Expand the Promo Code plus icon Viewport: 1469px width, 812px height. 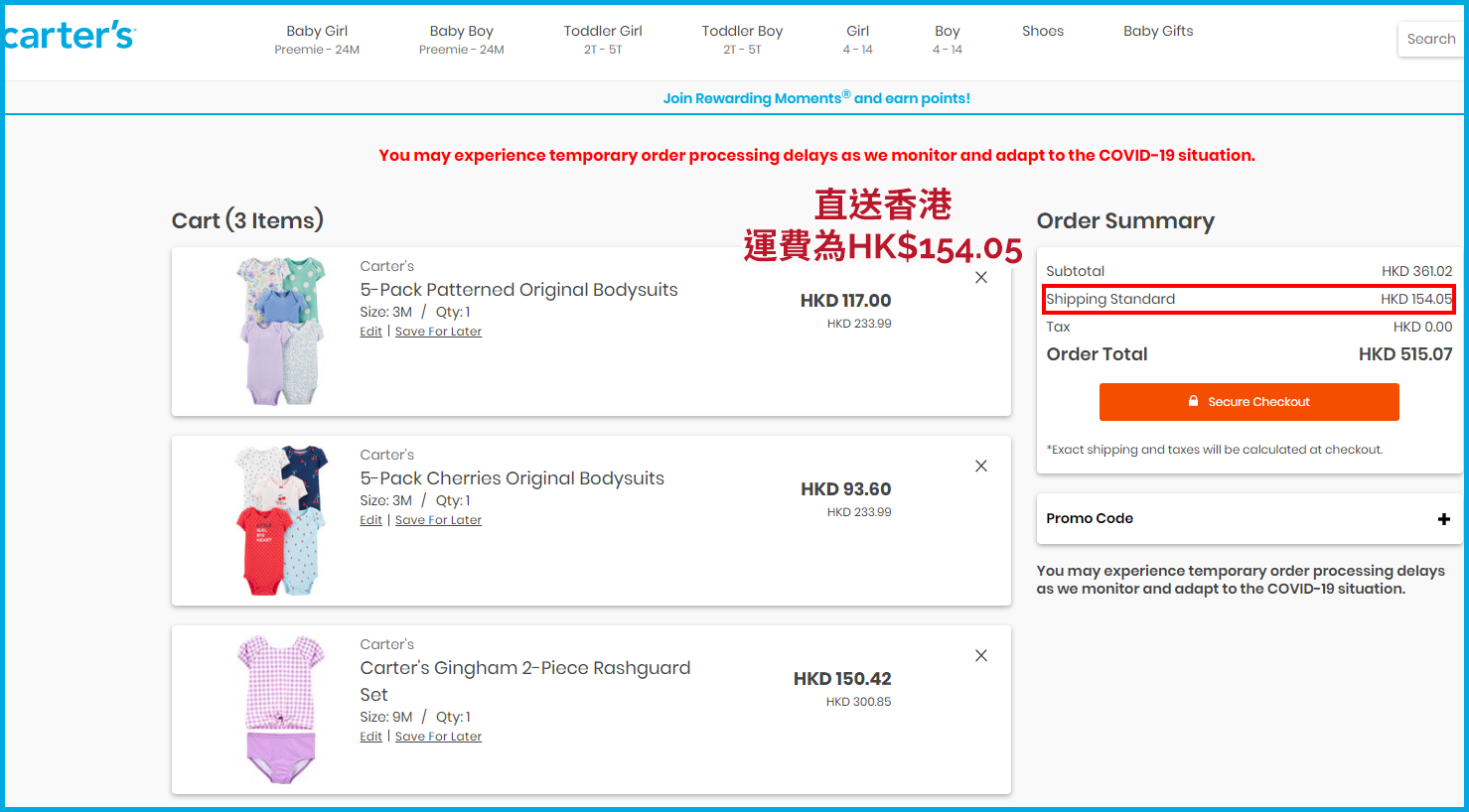[x=1443, y=519]
